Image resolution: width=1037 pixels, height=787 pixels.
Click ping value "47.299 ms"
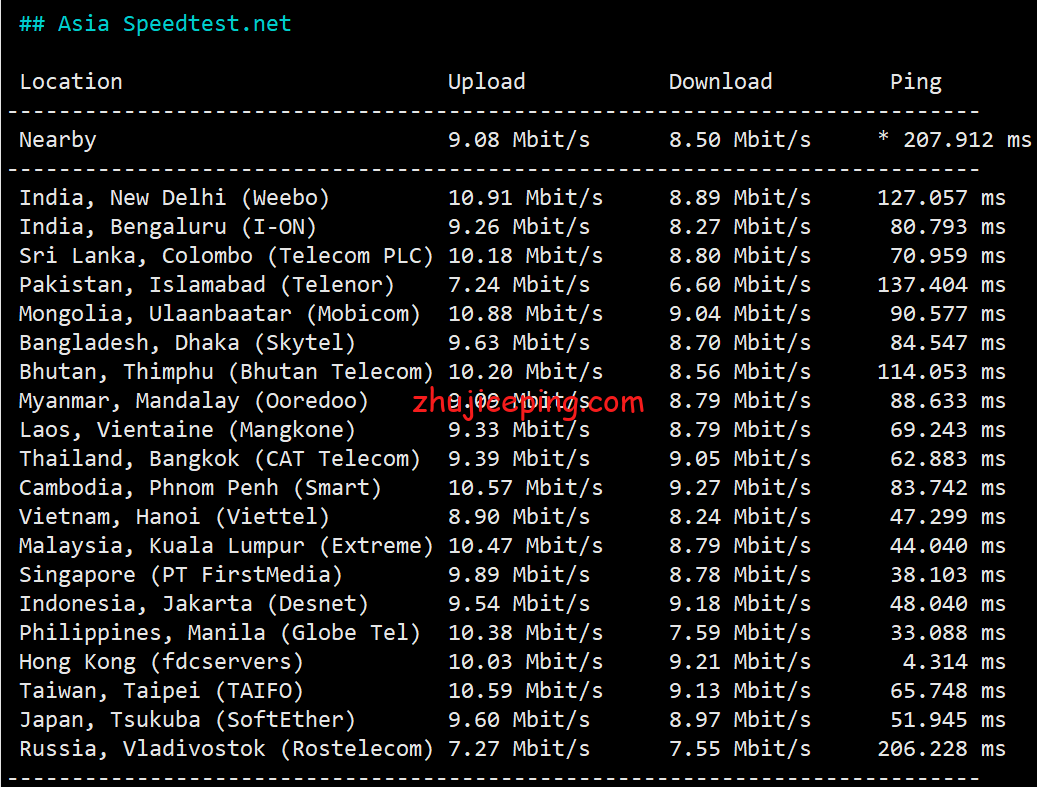(x=948, y=518)
